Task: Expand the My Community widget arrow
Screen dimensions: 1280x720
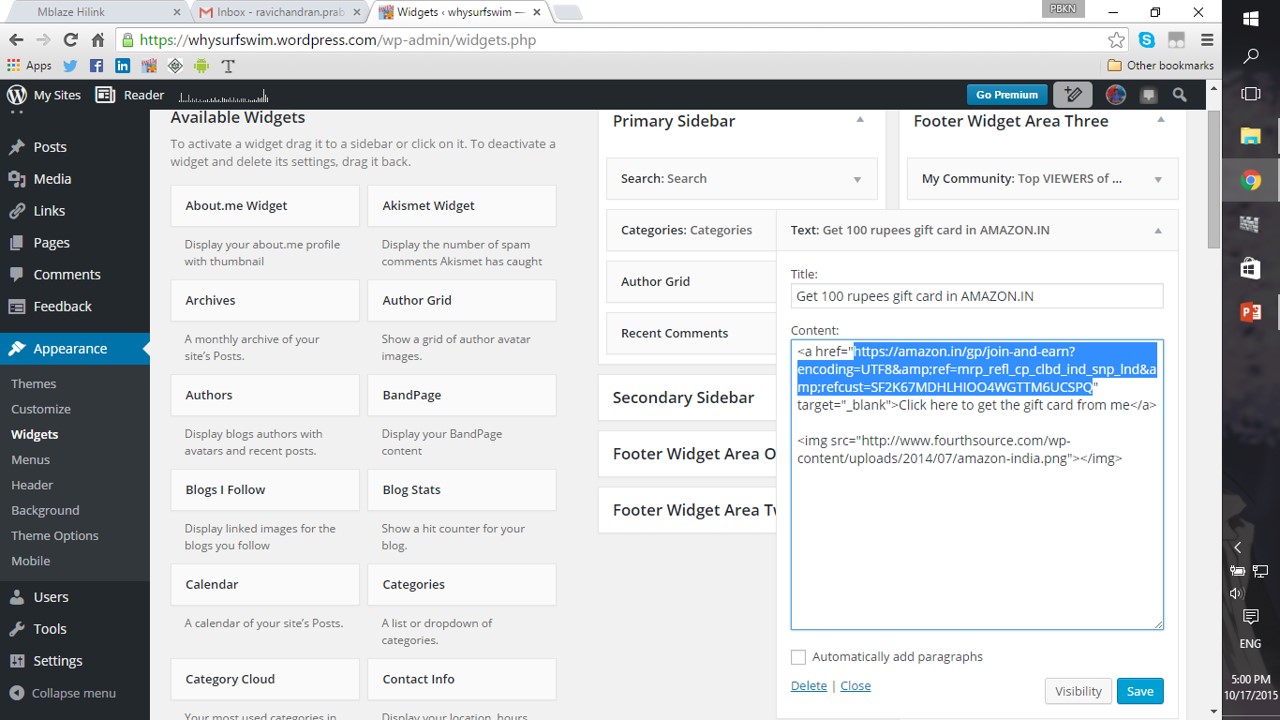Action: pos(1158,179)
